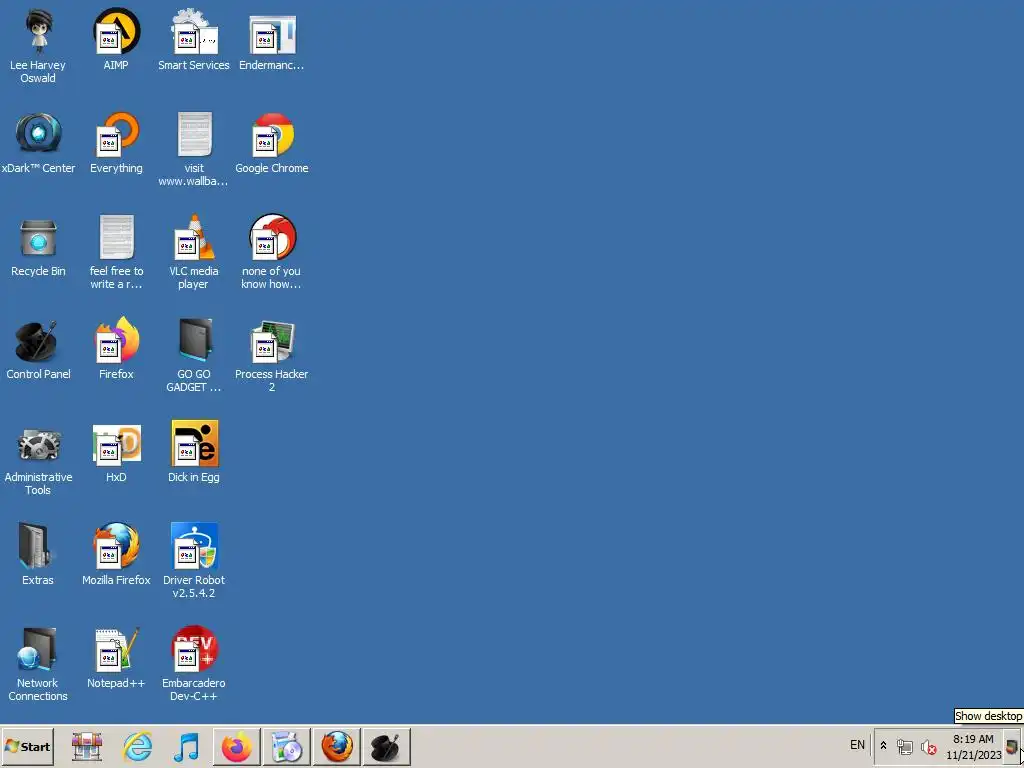
Task: Launch AIMP from the desktop
Action: click(116, 39)
